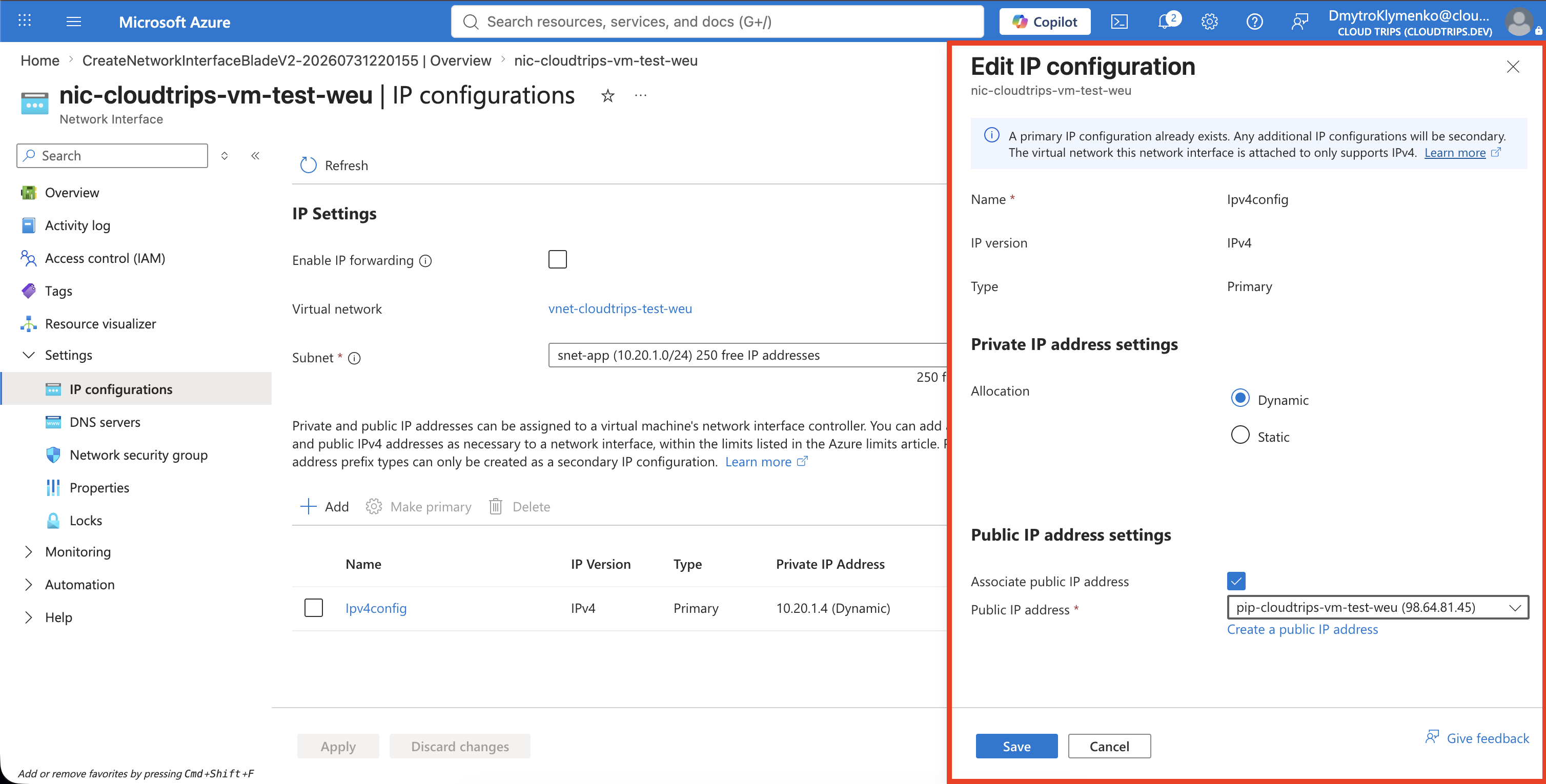
Task: Open the vnet-cloudtrips-test-weu link
Action: pos(620,308)
